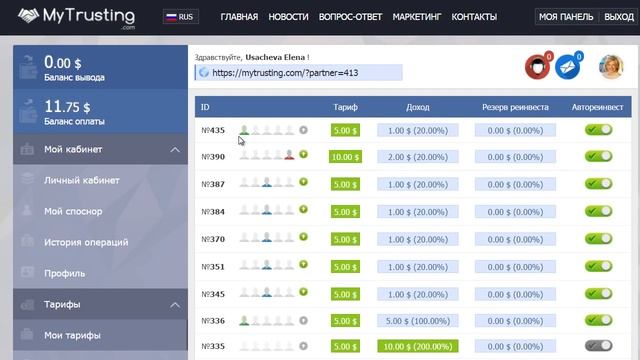Viewport: 640px width, 360px height.
Task: Click the Автореинвест column header
Action: point(597,107)
